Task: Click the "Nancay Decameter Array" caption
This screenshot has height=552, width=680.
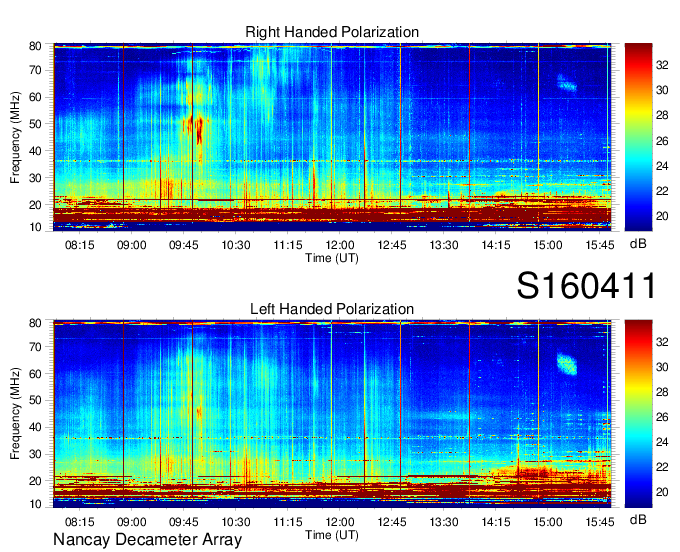Action: point(147,540)
